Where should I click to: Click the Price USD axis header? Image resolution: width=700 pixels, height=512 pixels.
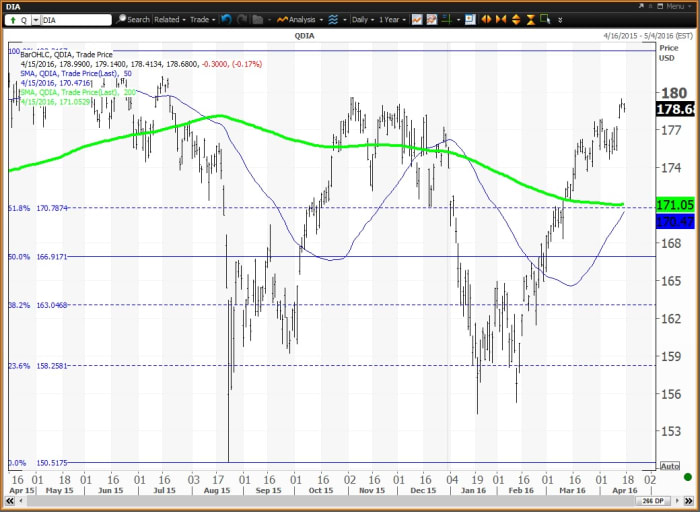point(668,53)
